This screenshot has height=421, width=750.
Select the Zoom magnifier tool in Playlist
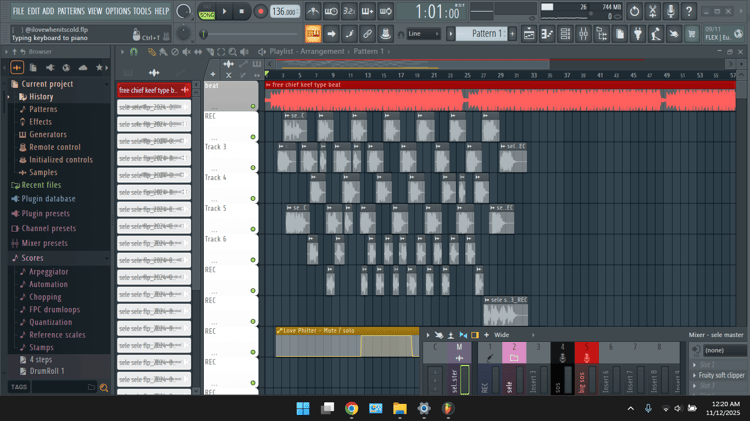[232, 52]
